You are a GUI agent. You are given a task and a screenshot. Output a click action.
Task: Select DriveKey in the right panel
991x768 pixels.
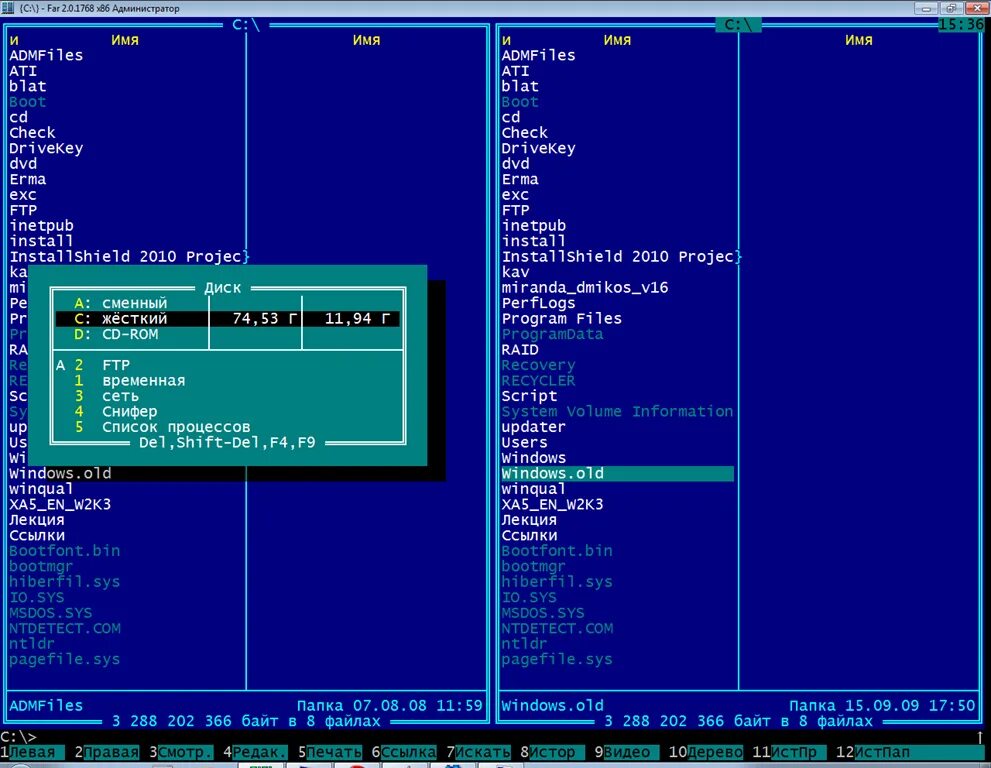click(x=538, y=148)
